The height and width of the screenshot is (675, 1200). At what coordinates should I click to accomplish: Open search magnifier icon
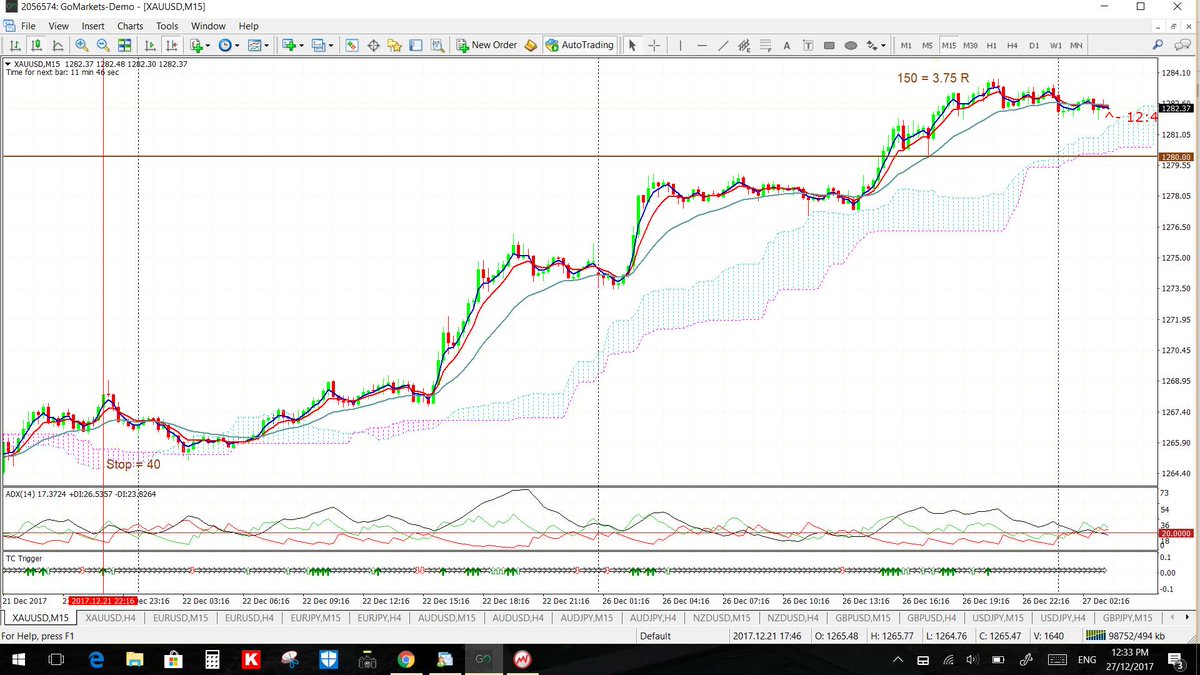coord(1158,45)
